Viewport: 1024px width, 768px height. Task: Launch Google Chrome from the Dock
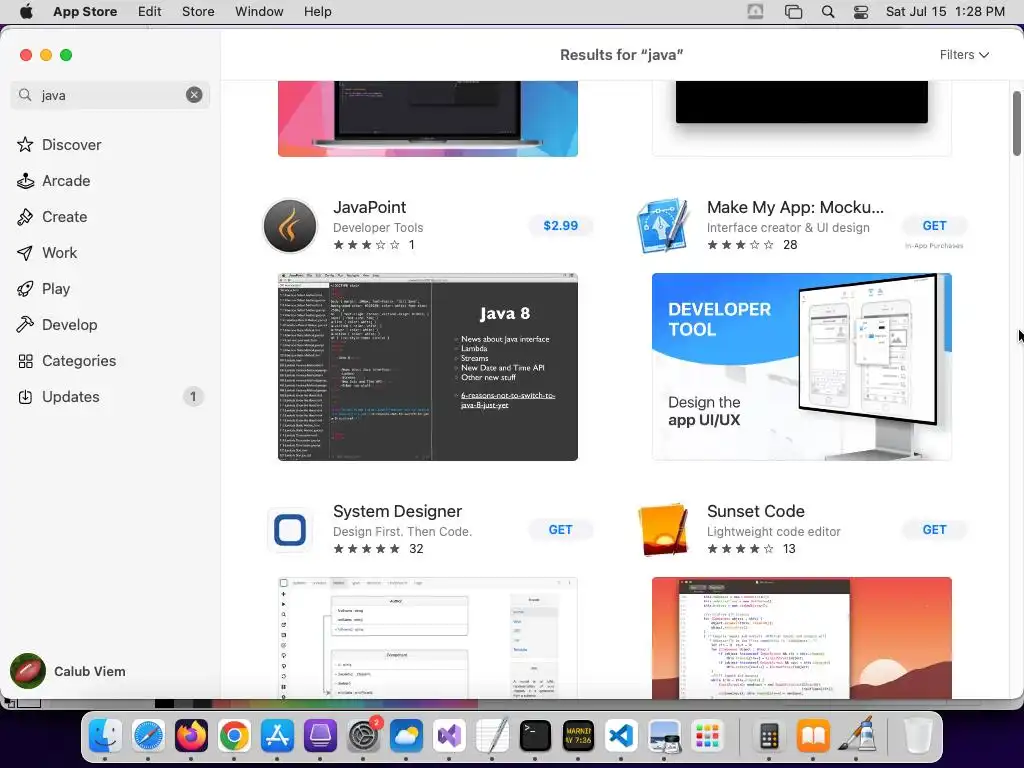click(234, 736)
